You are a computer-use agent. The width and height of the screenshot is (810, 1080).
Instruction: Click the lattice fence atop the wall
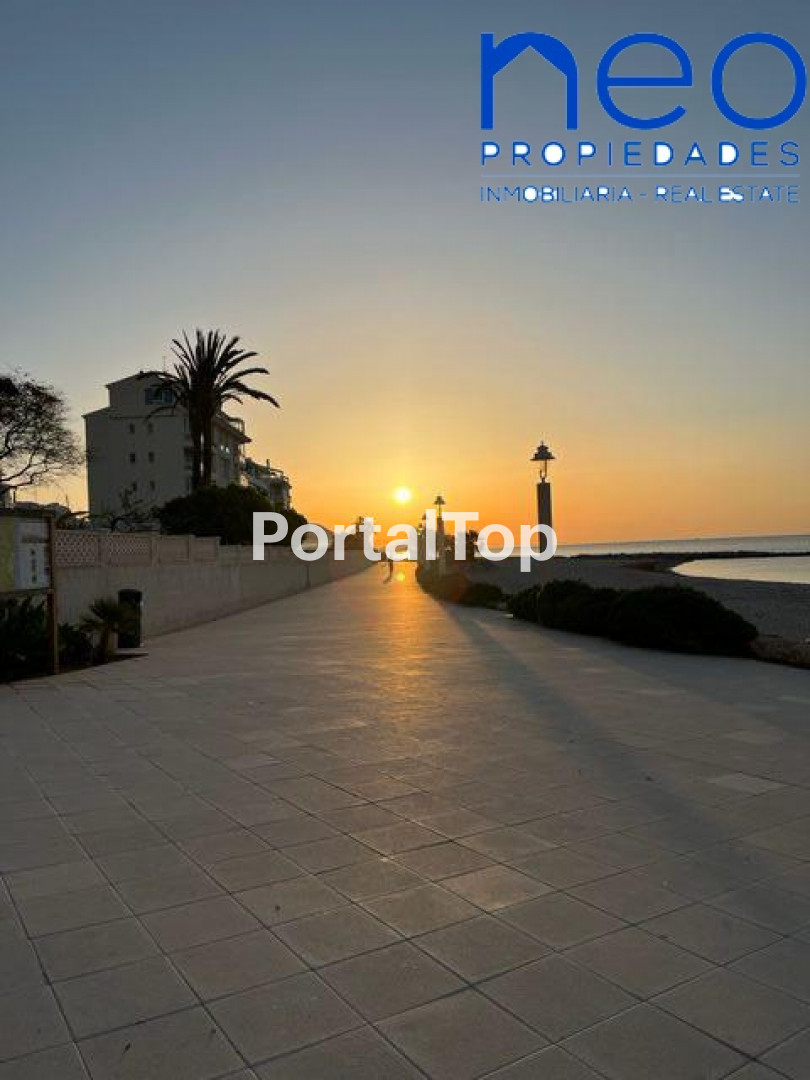(x=150, y=548)
